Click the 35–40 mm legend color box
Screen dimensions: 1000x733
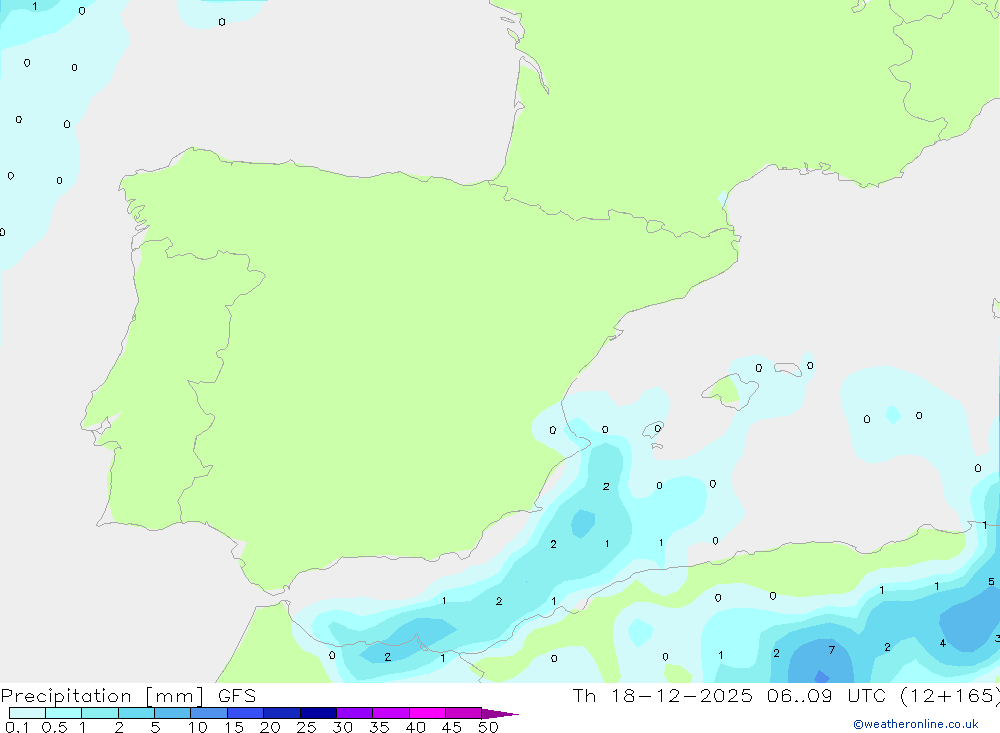coord(390,713)
